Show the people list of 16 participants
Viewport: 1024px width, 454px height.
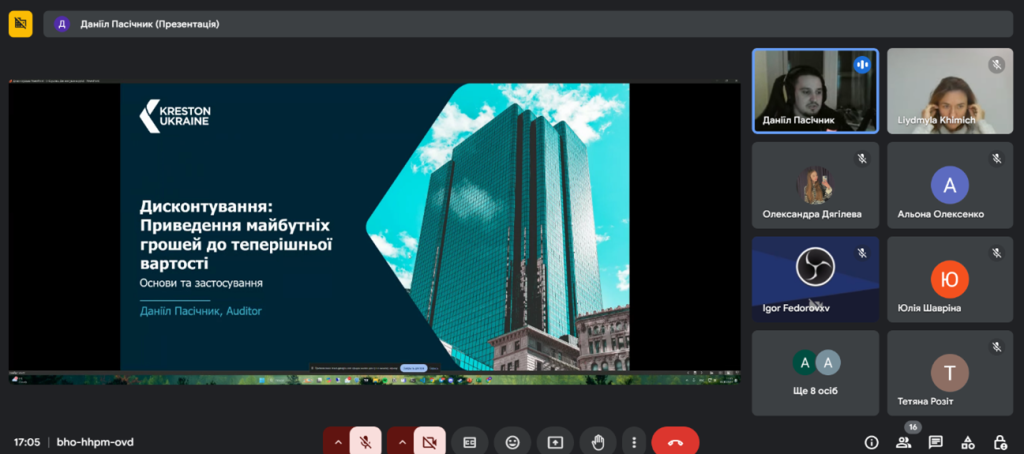click(904, 442)
